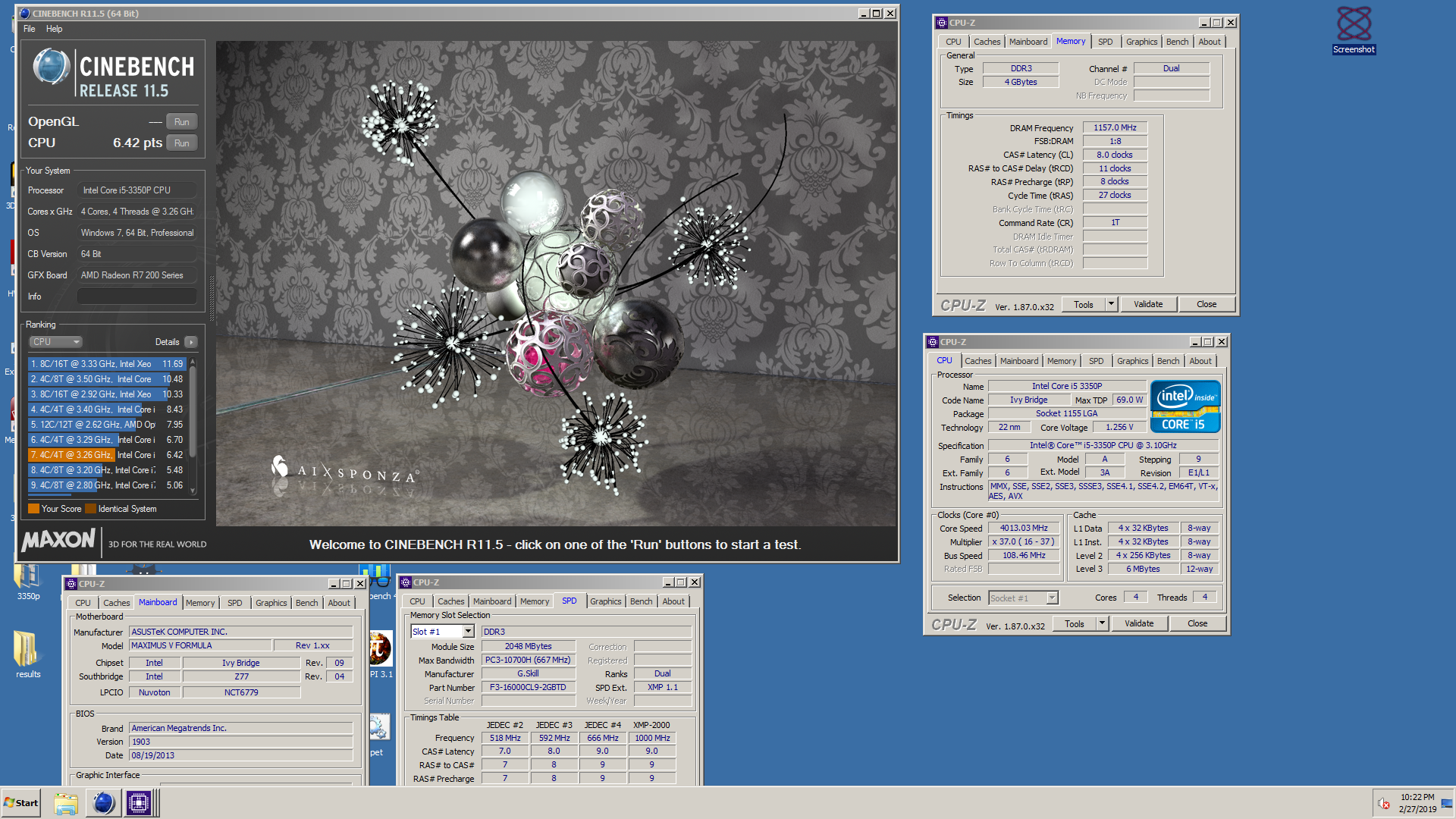Click the display tray icon beside clock

1447,804
